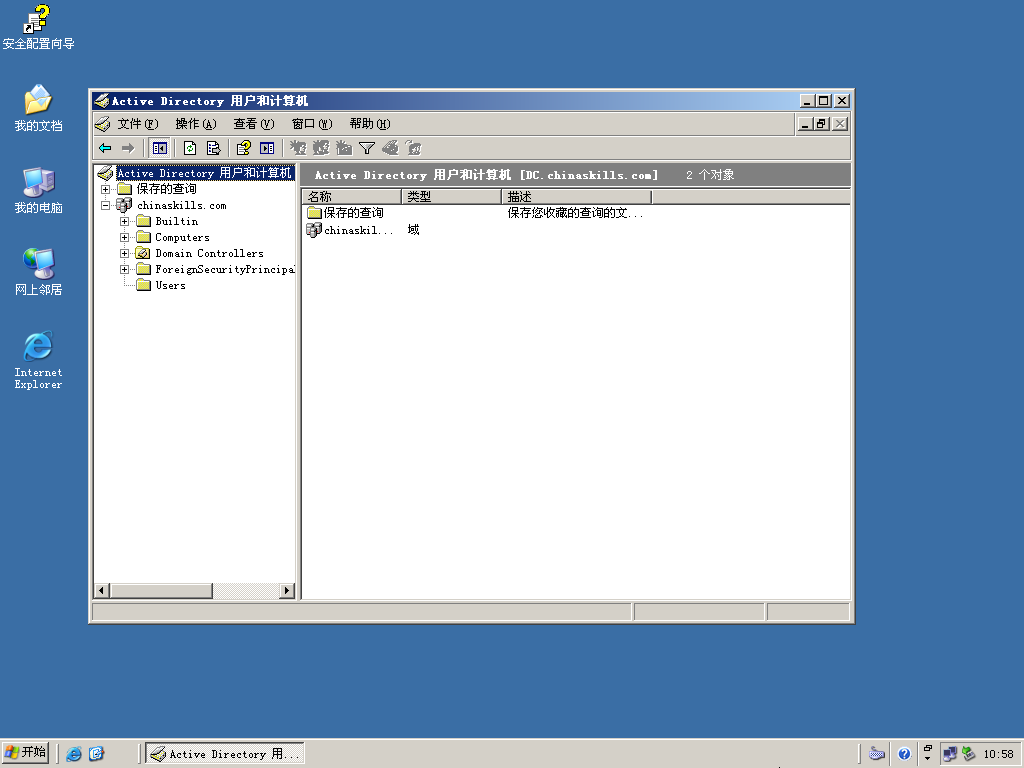Select 我的电脑 desktop icon
The width and height of the screenshot is (1024, 768).
[38, 191]
